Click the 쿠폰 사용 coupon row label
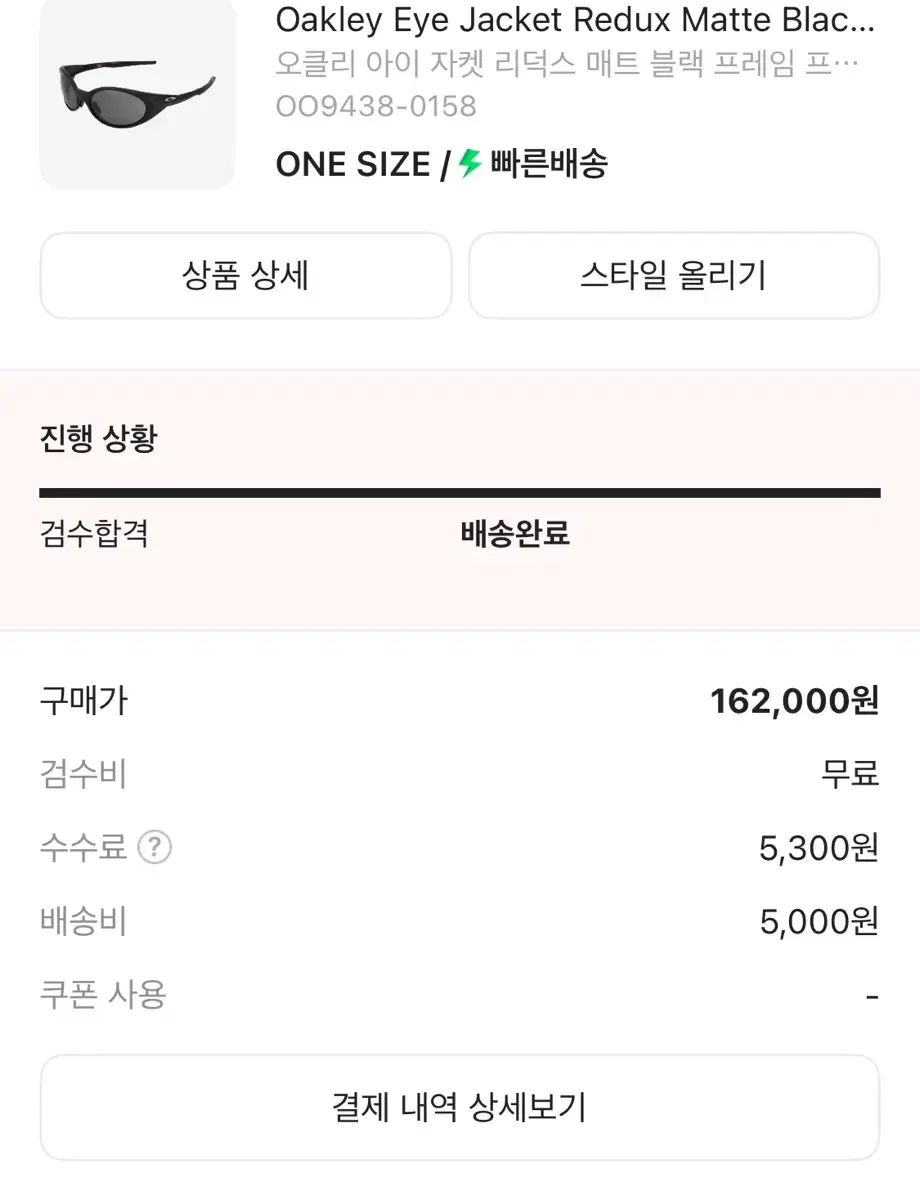The height and width of the screenshot is (1200, 920). [x=103, y=995]
